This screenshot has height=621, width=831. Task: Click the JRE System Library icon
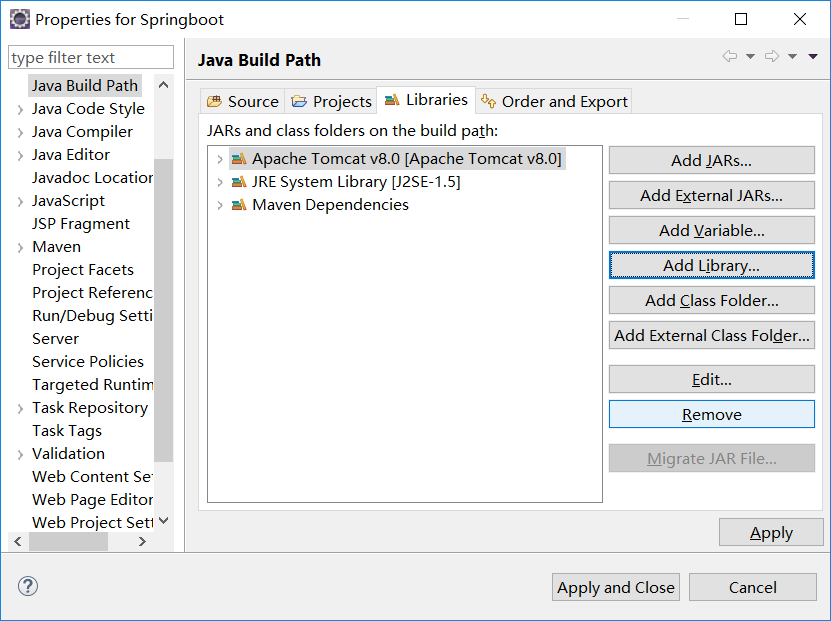[x=239, y=182]
